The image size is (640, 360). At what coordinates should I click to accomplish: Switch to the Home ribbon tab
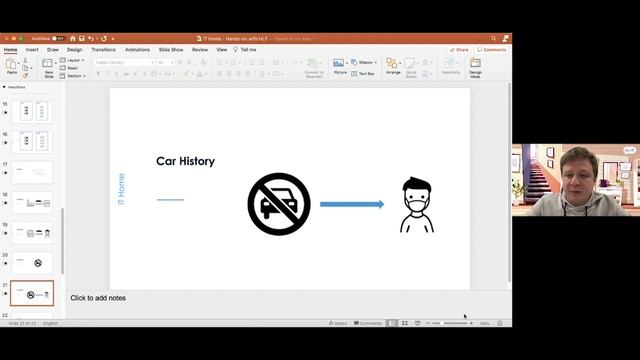click(x=11, y=49)
